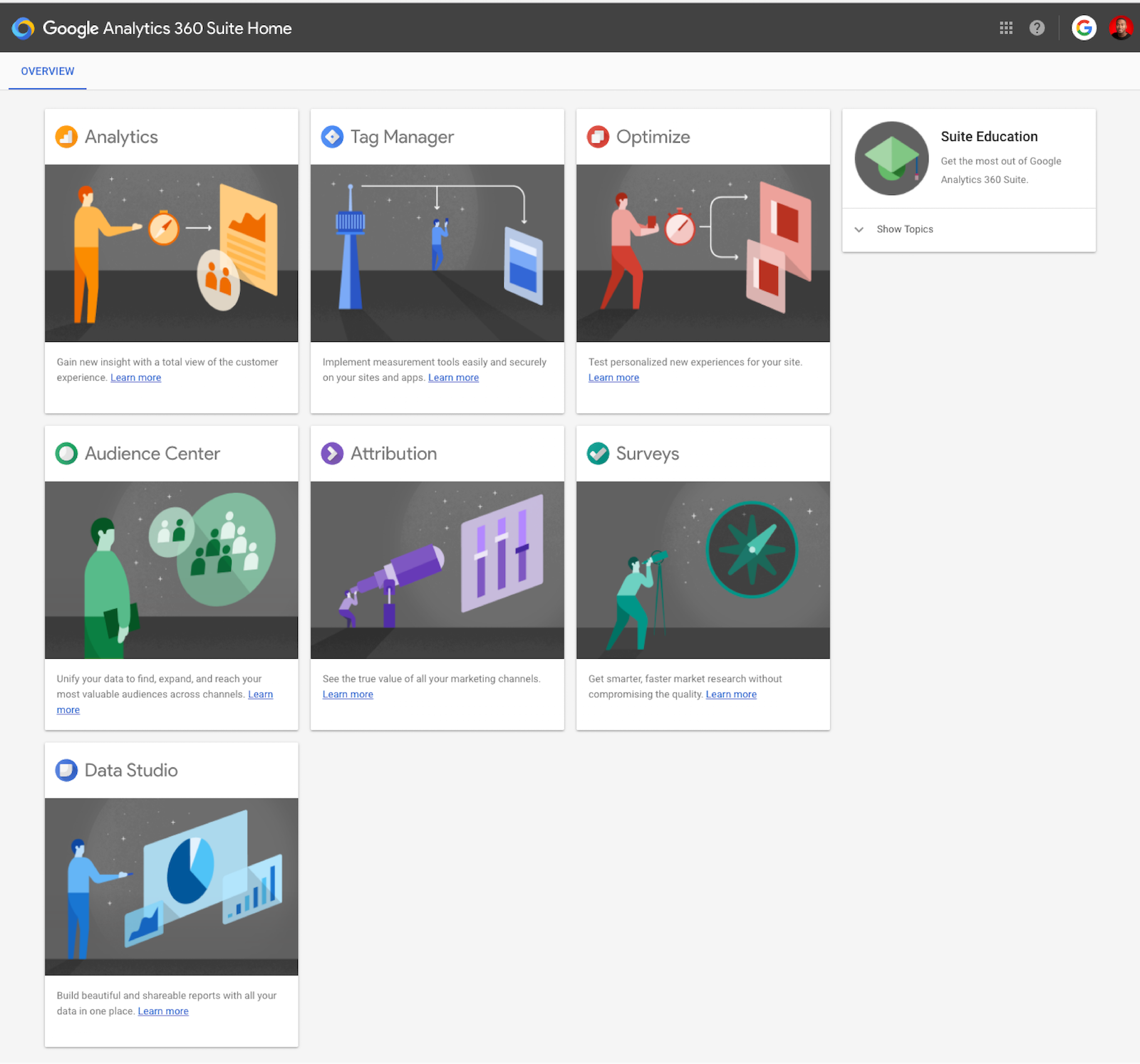This screenshot has height=1064, width=1140.
Task: Open the user profile avatar
Action: (1121, 28)
